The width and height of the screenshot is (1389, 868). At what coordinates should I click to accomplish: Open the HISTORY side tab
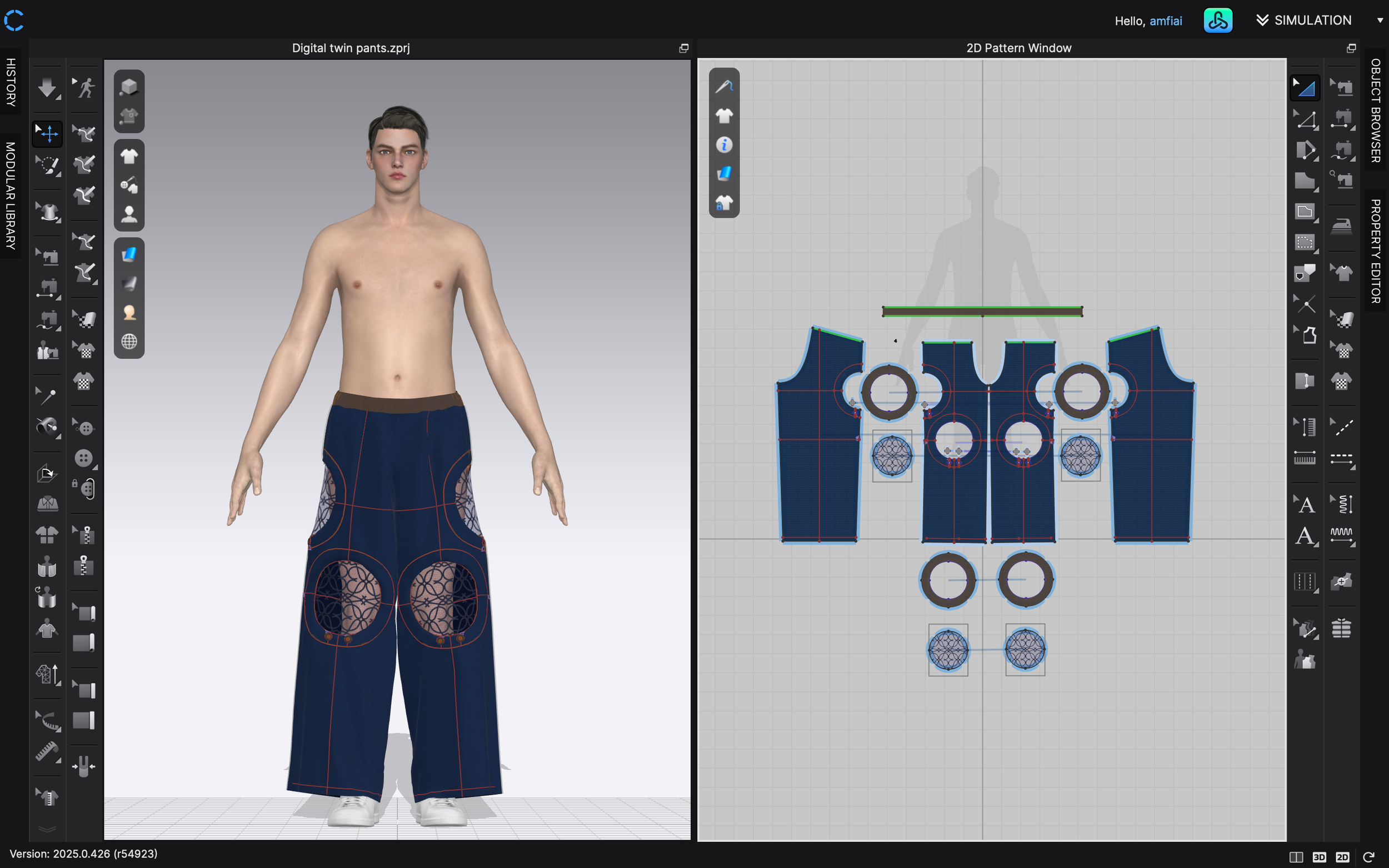pos(11,82)
